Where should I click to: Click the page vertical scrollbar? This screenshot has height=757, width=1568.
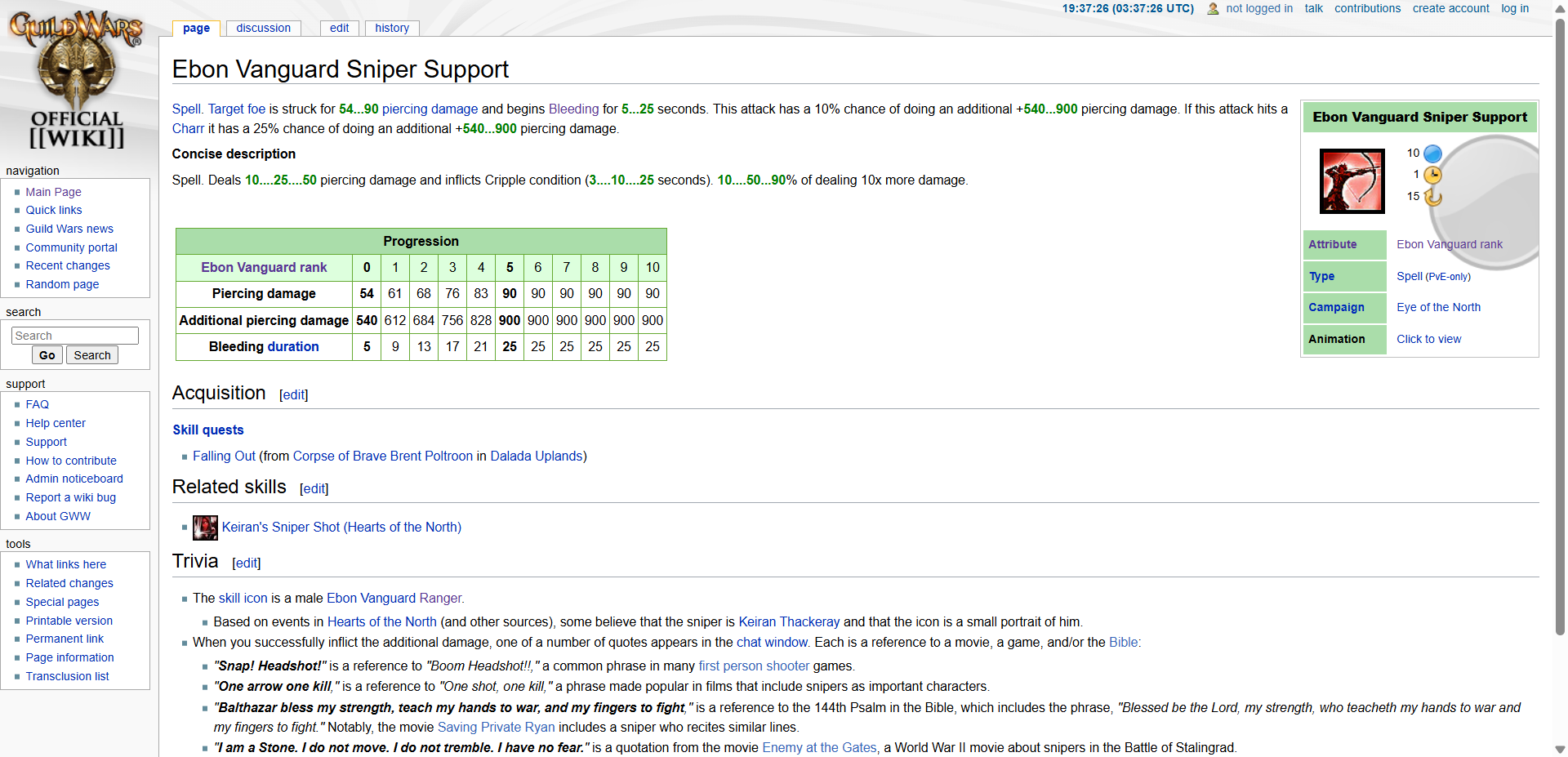tap(1560, 327)
